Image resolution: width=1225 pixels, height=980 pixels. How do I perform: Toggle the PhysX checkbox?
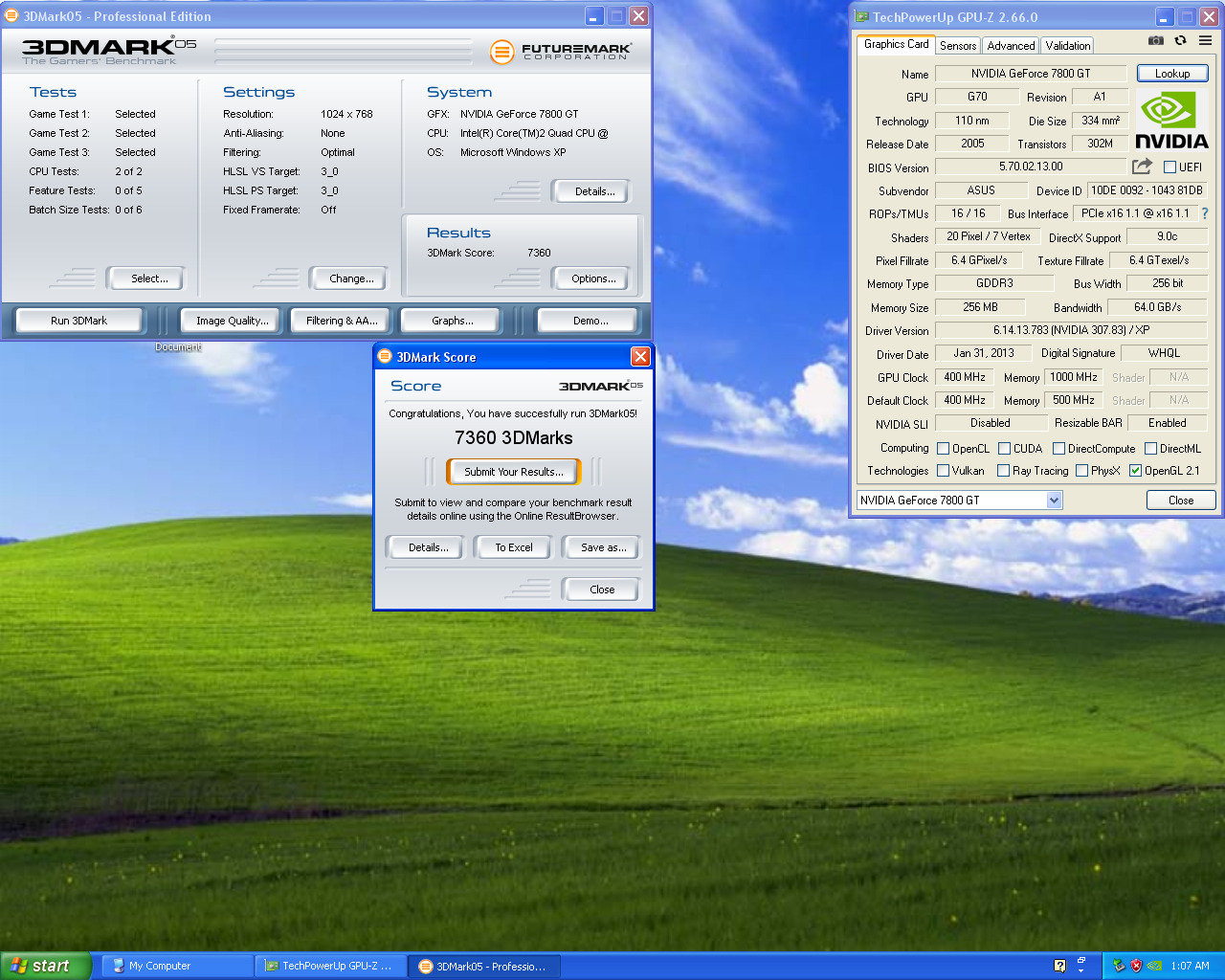coord(1081,470)
